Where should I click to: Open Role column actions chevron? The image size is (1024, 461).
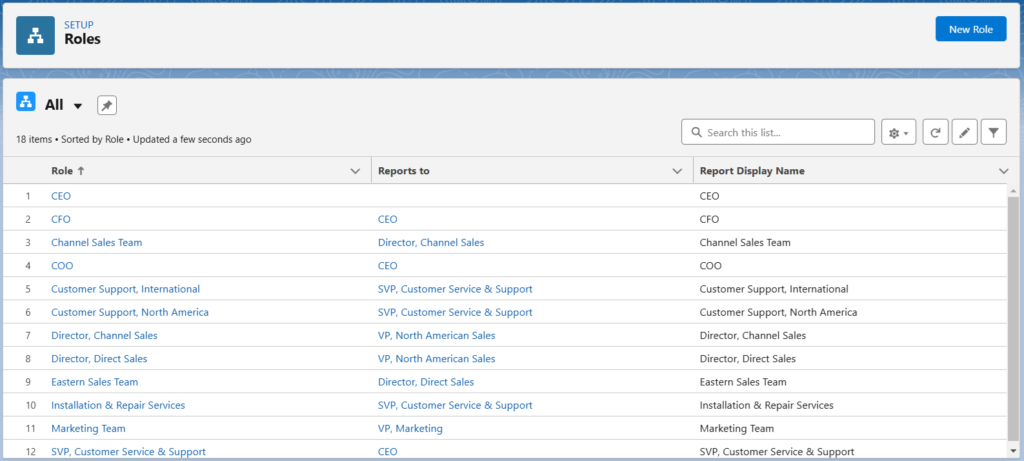click(x=355, y=171)
